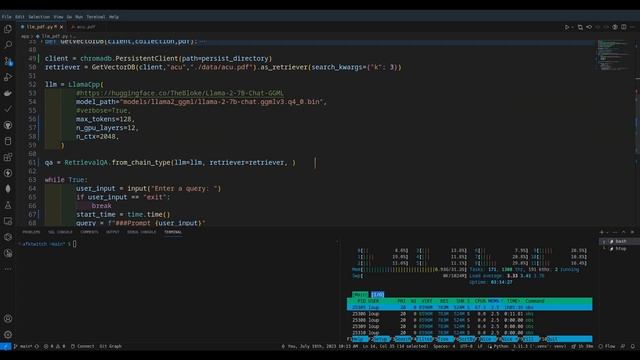Open the Explorer view in activity bar
640x360 pixels.
click(x=8, y=29)
